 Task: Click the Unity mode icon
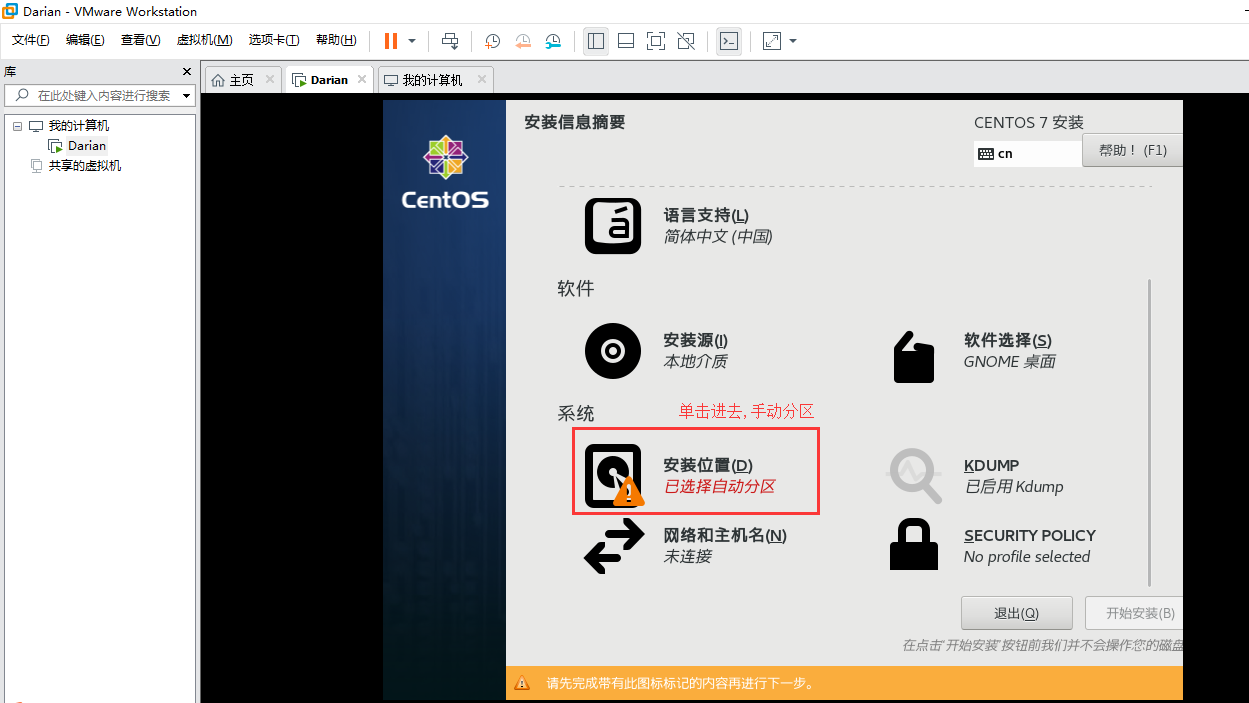(x=686, y=41)
